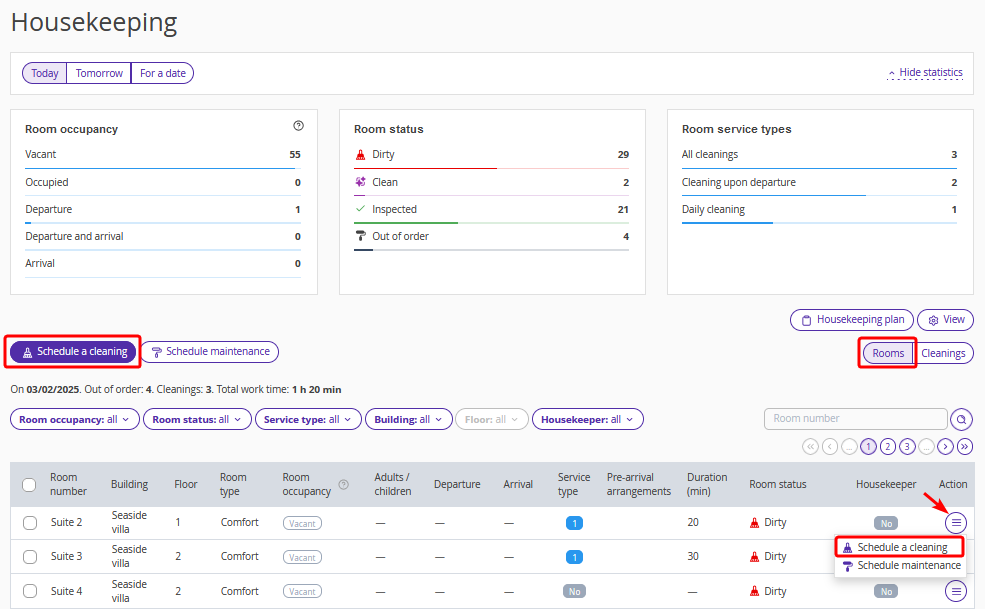Open the action menu icon for Suite 2

[956, 522]
